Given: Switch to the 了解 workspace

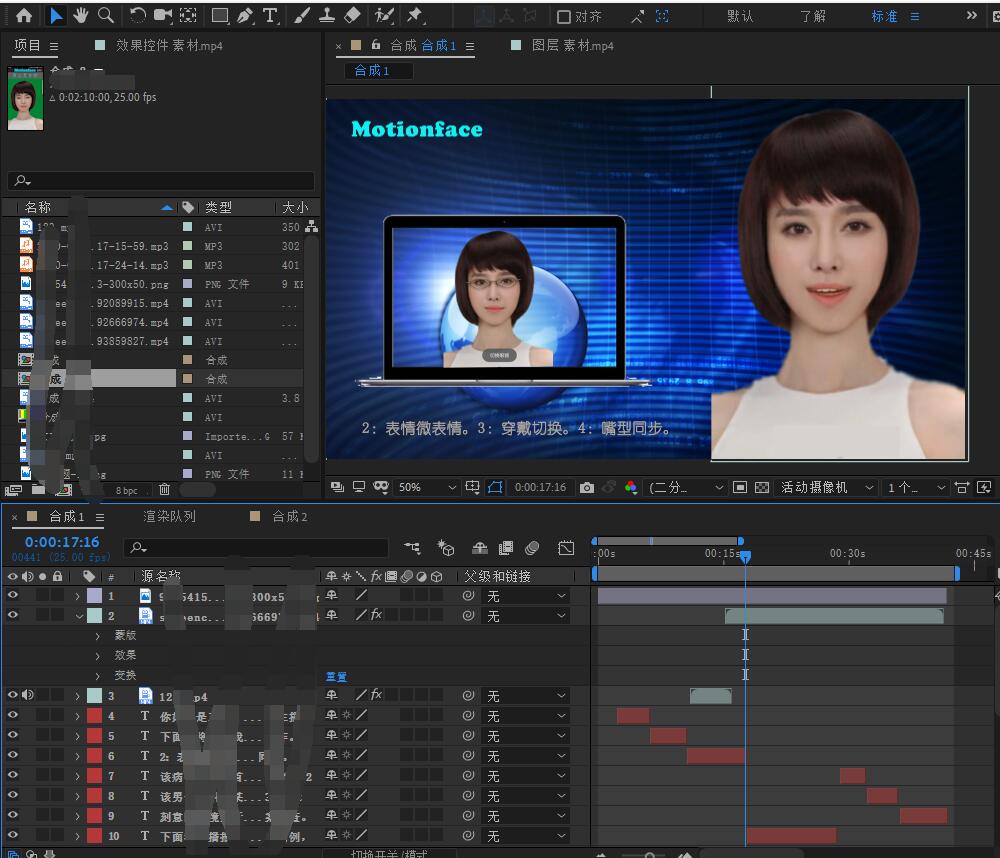Looking at the screenshot, I should coord(812,17).
